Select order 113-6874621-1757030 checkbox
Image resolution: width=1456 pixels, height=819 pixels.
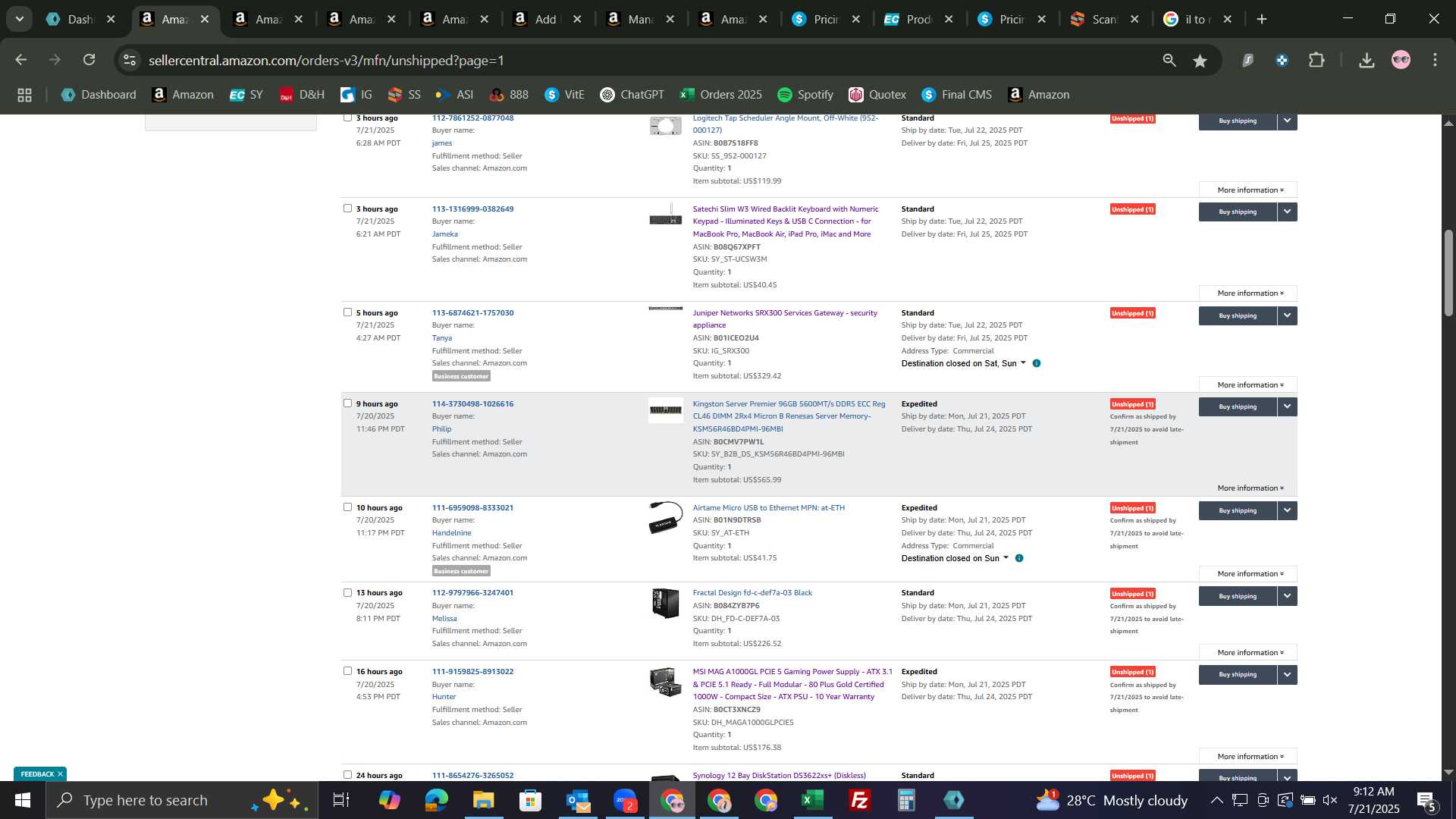pos(347,312)
